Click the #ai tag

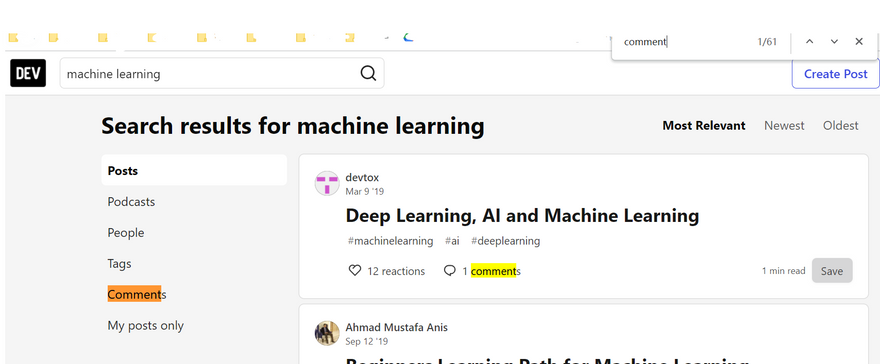point(452,241)
